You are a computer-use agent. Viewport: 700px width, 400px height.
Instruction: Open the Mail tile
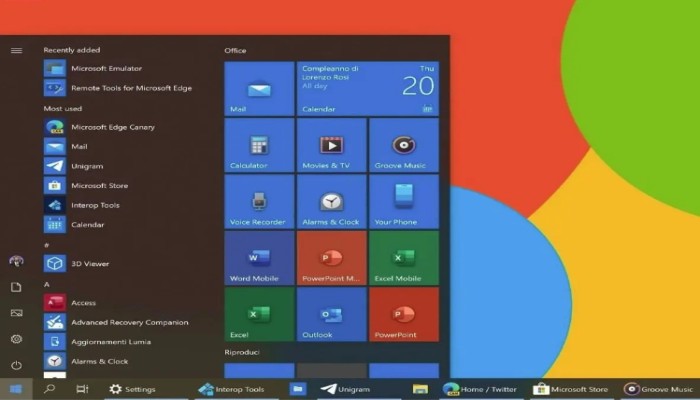coord(259,88)
